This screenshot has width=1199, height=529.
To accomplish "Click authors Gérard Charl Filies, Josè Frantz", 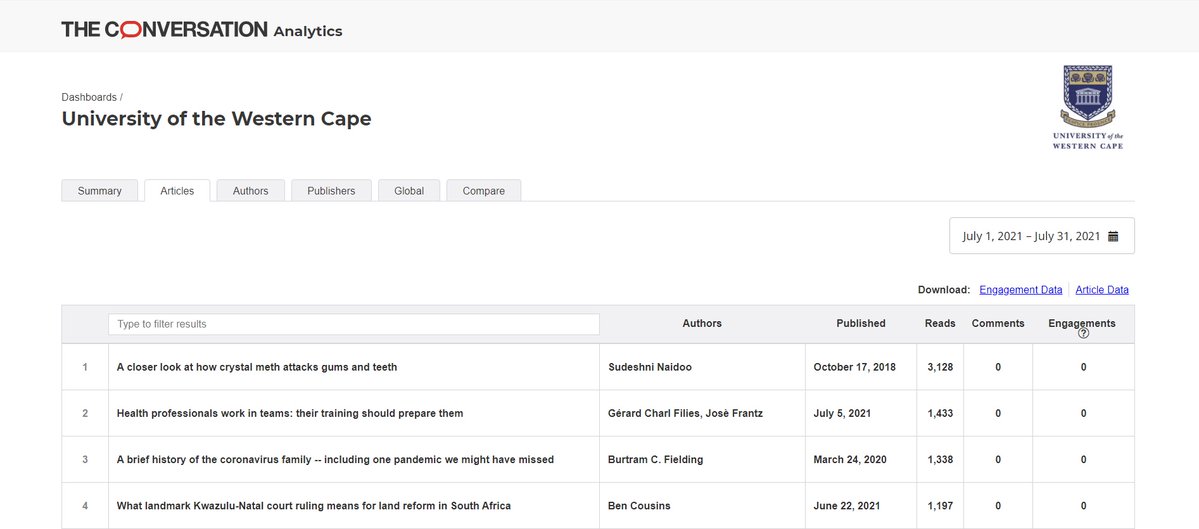I will point(685,414).
